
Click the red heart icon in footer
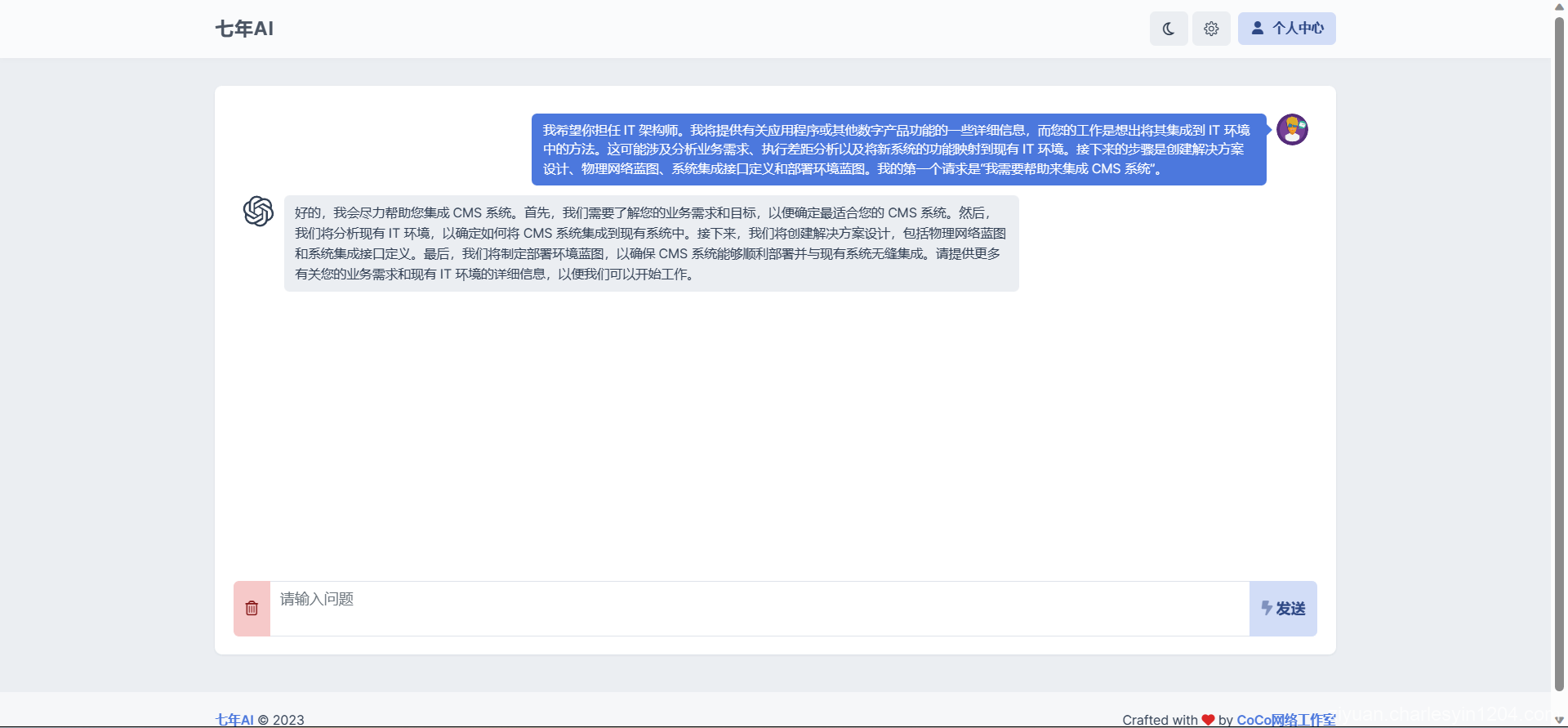point(1208,720)
